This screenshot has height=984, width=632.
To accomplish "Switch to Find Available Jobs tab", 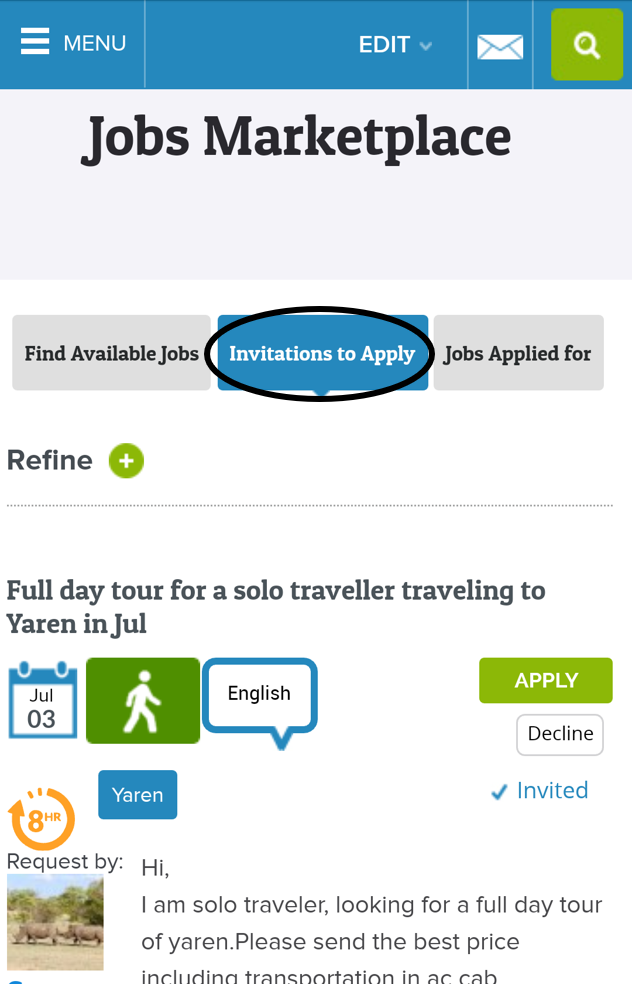I will coord(112,353).
